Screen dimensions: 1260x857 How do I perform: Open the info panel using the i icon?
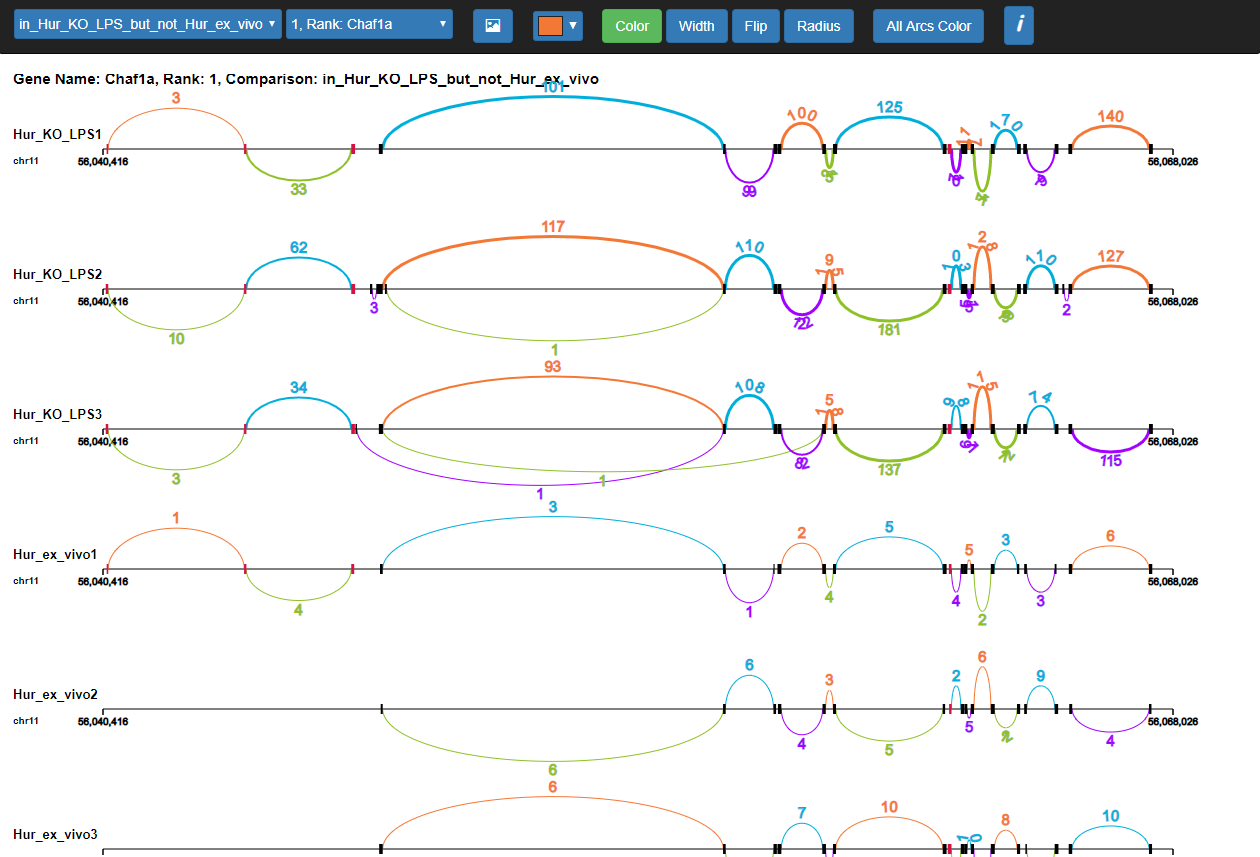(x=1018, y=26)
